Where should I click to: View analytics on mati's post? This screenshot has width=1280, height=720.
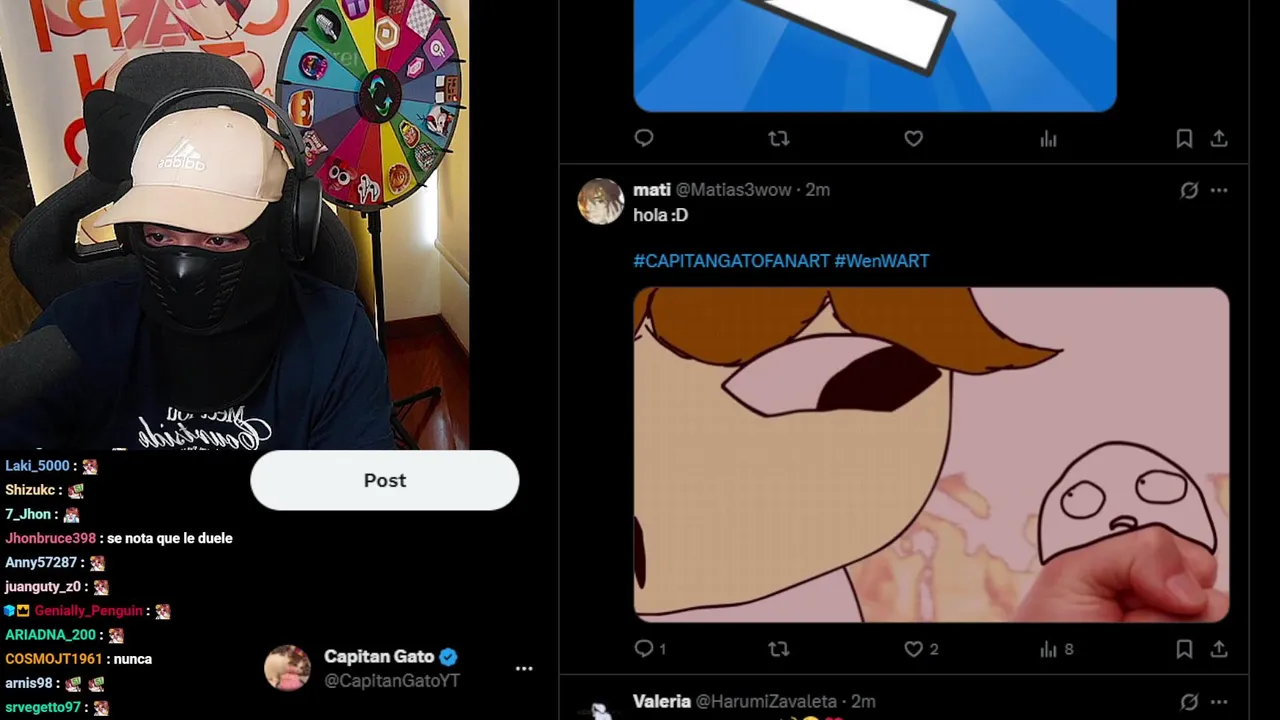coord(1048,649)
